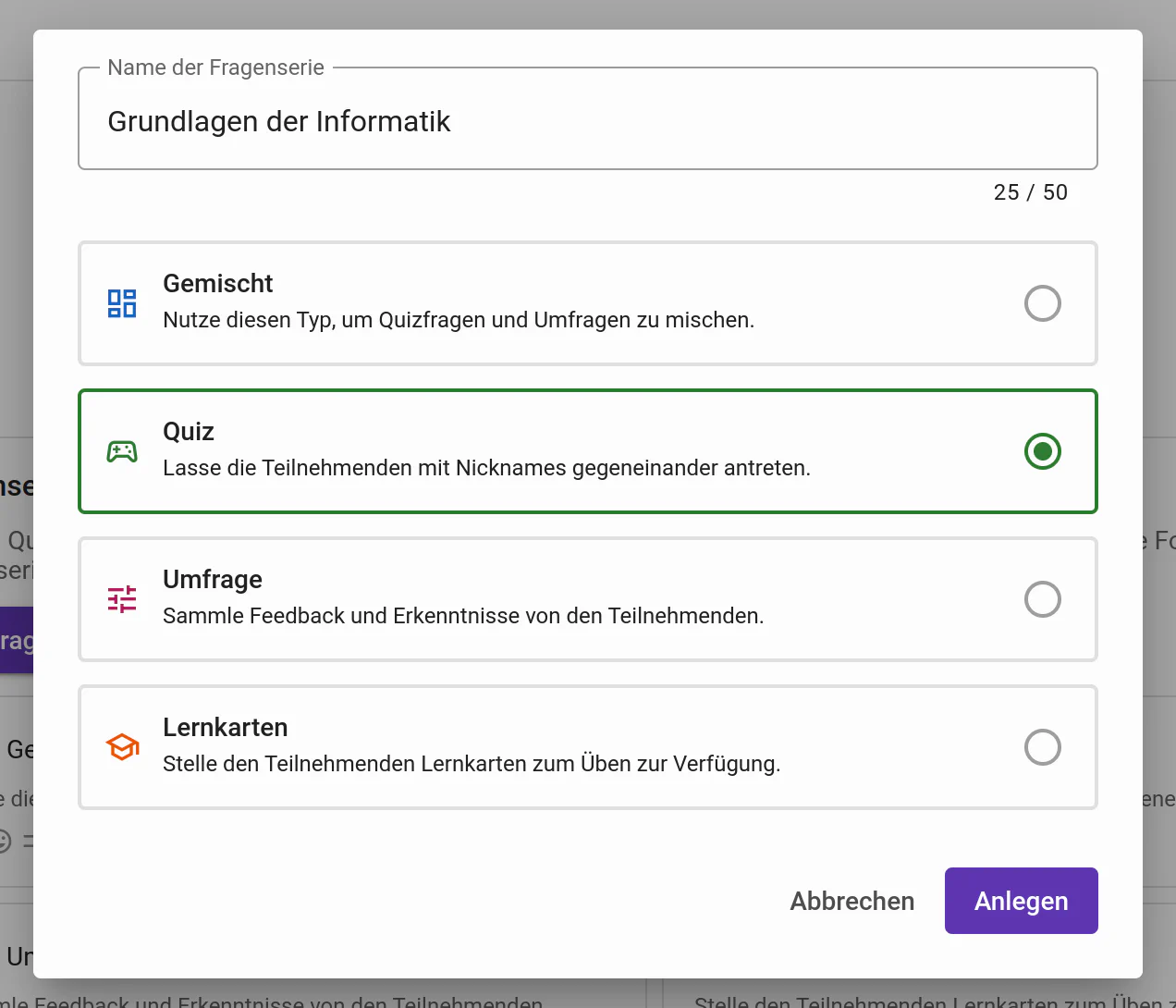The height and width of the screenshot is (1008, 1176).
Task: Click the Quiz option heading
Action: 189,432
